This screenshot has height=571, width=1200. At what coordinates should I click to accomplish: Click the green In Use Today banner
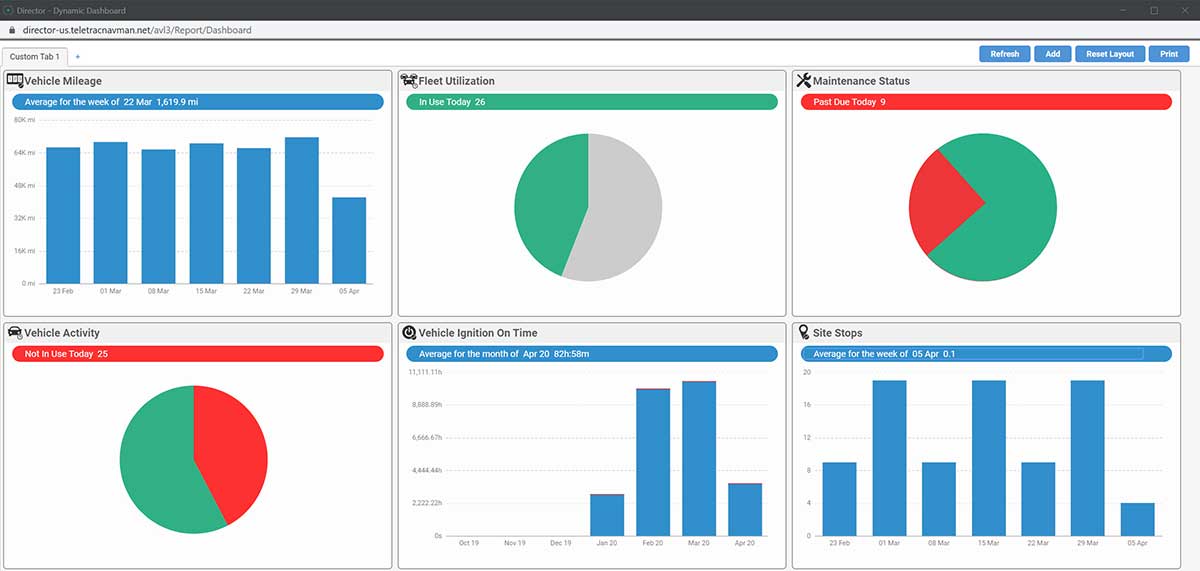(591, 102)
